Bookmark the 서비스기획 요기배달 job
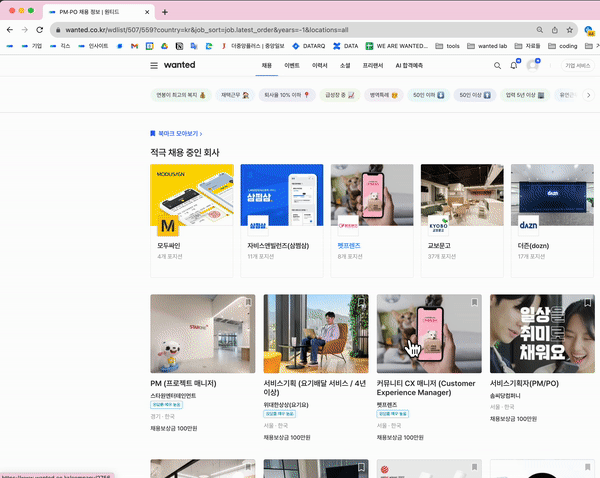 pos(361,302)
